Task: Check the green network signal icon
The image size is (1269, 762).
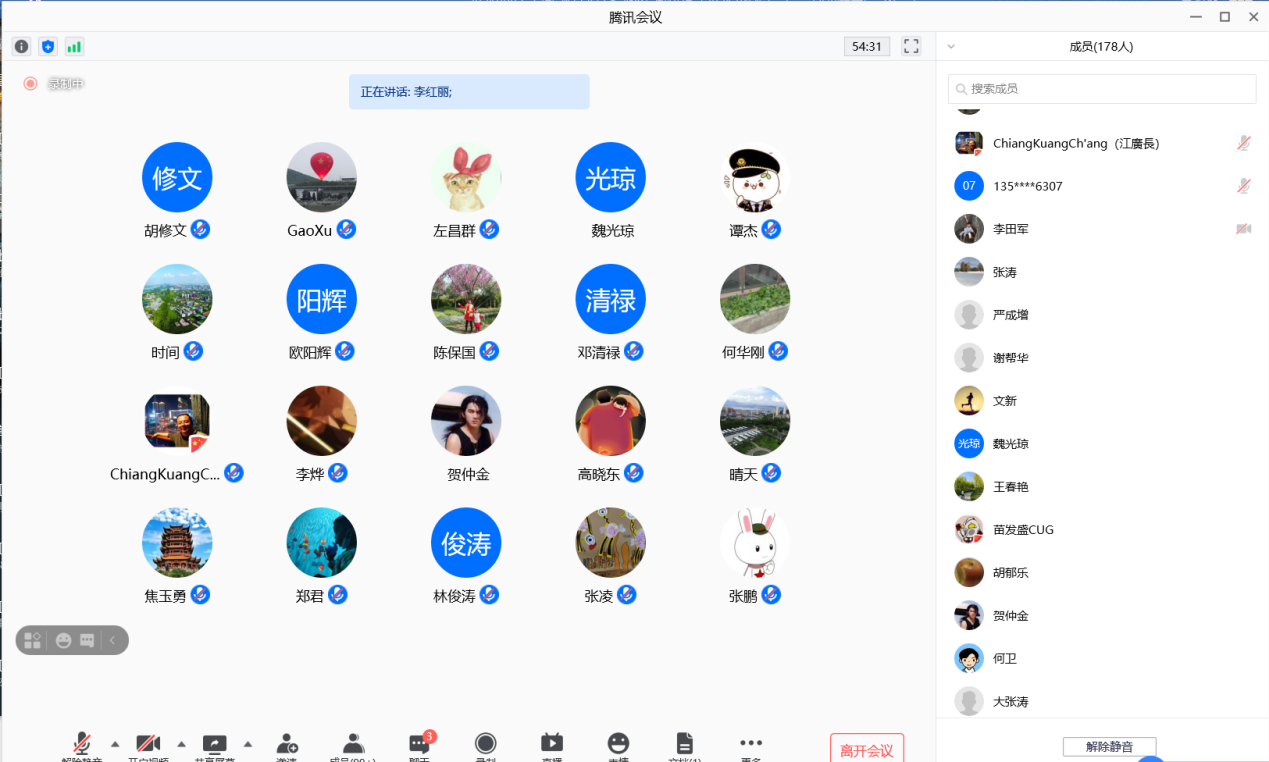Action: (74, 47)
